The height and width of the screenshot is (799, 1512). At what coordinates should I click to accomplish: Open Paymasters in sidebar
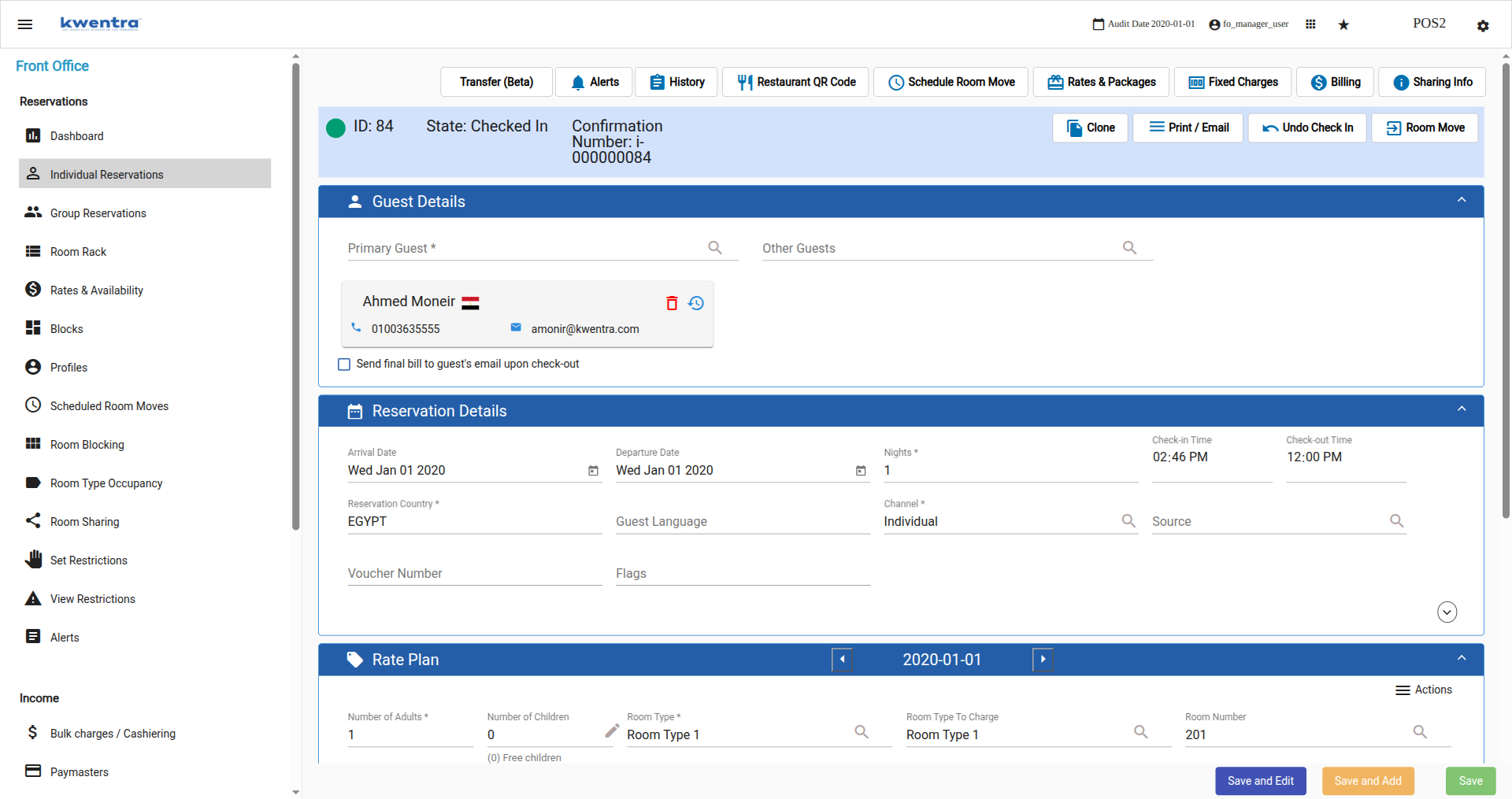[x=145, y=771]
